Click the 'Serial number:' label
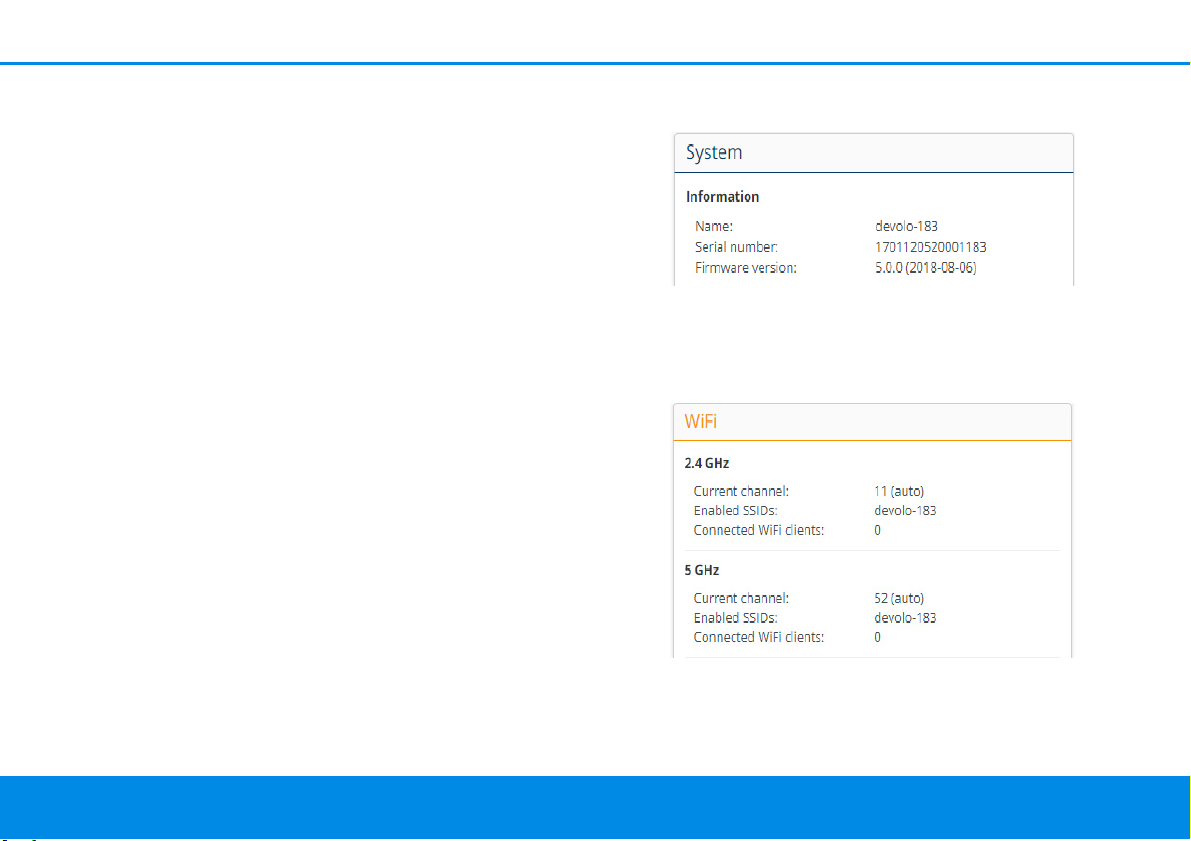Screen dimensions: 1191x841 [736, 247]
